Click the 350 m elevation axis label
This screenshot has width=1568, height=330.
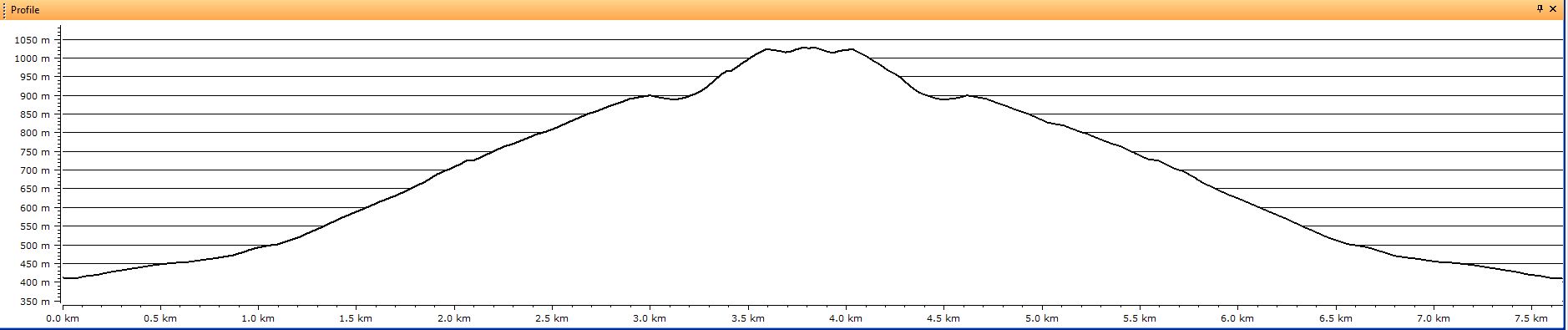(x=35, y=302)
